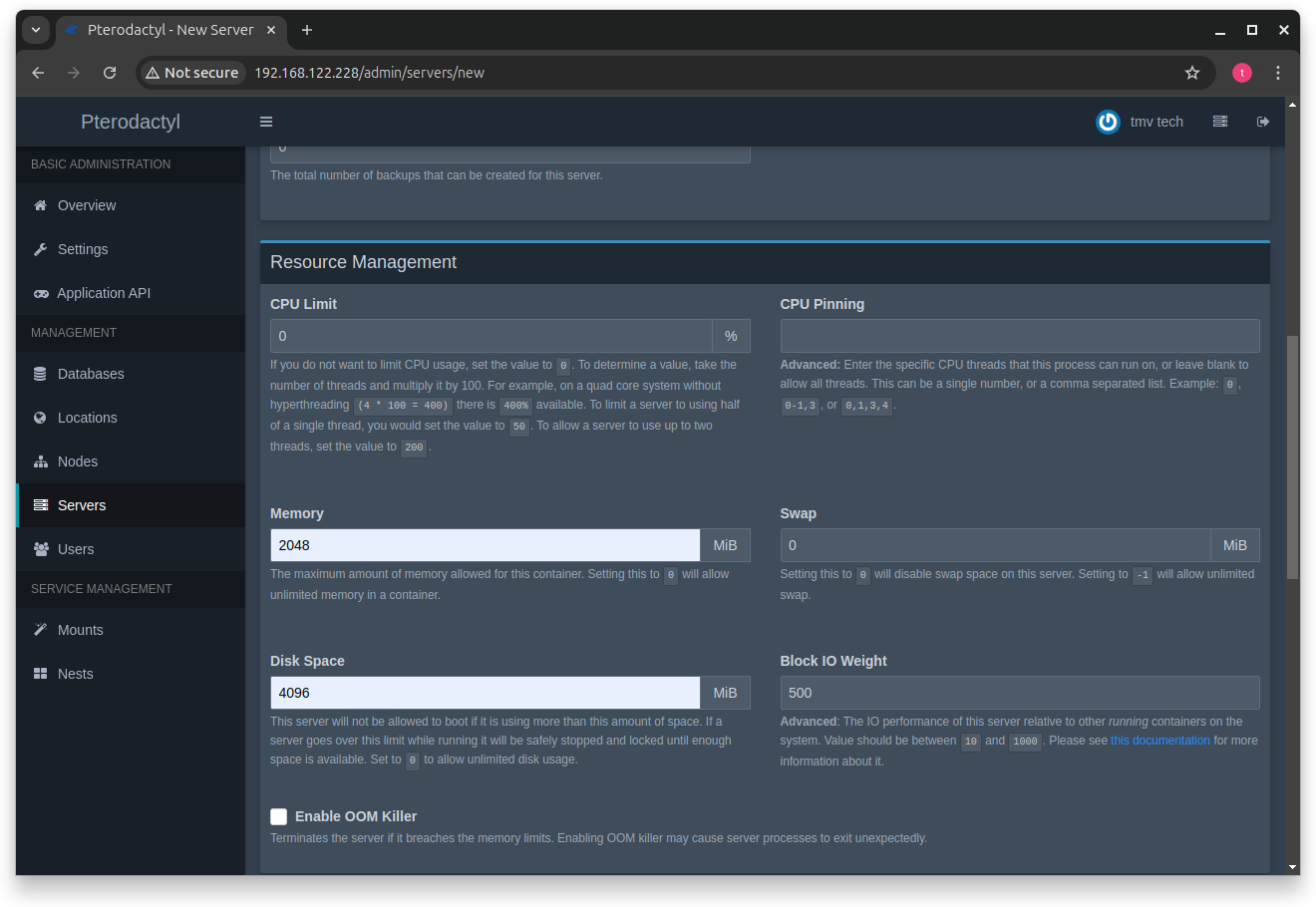Screen dimensions: 1316x907
Task: Sign out using the logout icon
Action: point(1262,122)
